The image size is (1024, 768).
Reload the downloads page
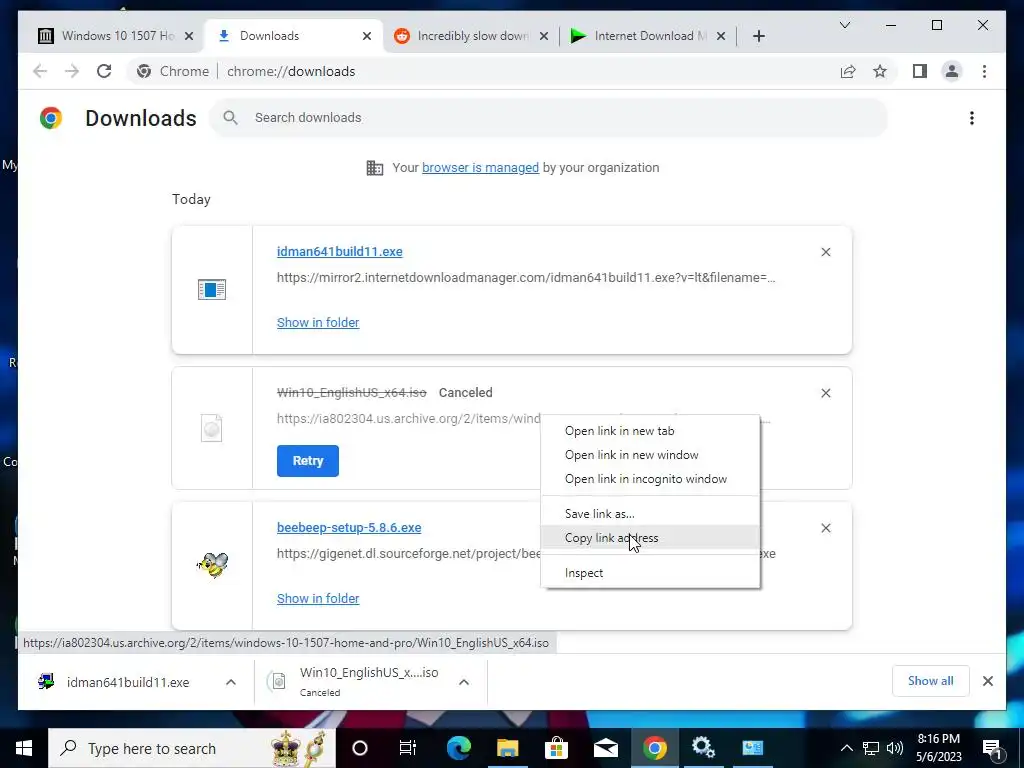(104, 71)
